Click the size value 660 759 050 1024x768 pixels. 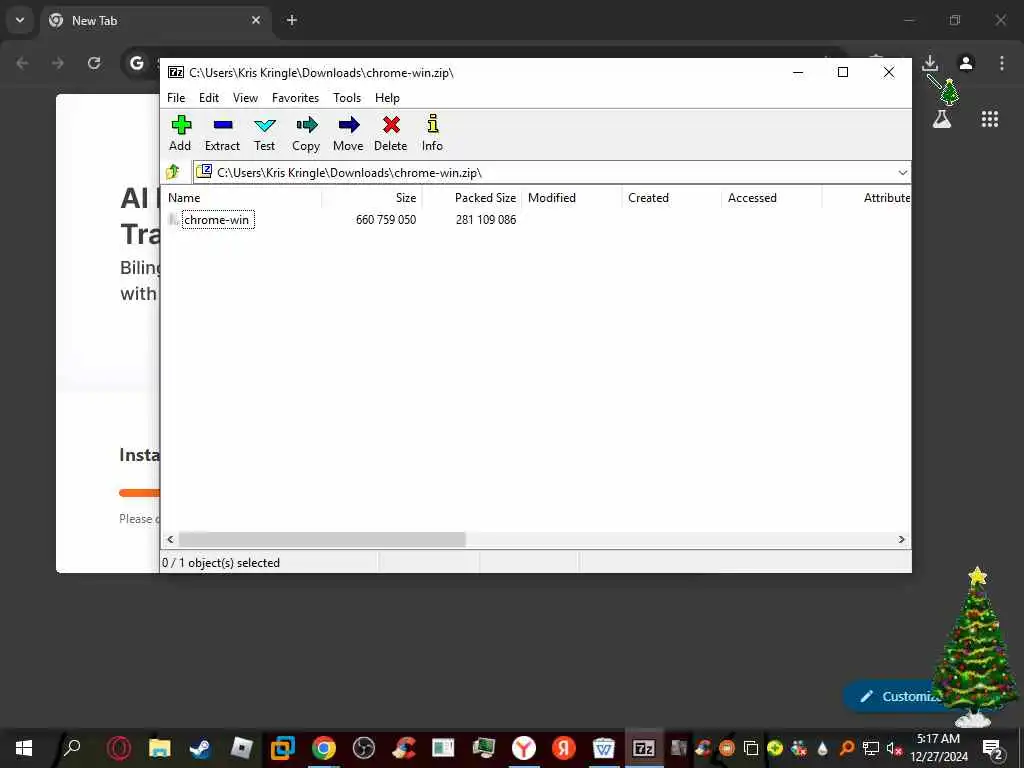coord(385,220)
